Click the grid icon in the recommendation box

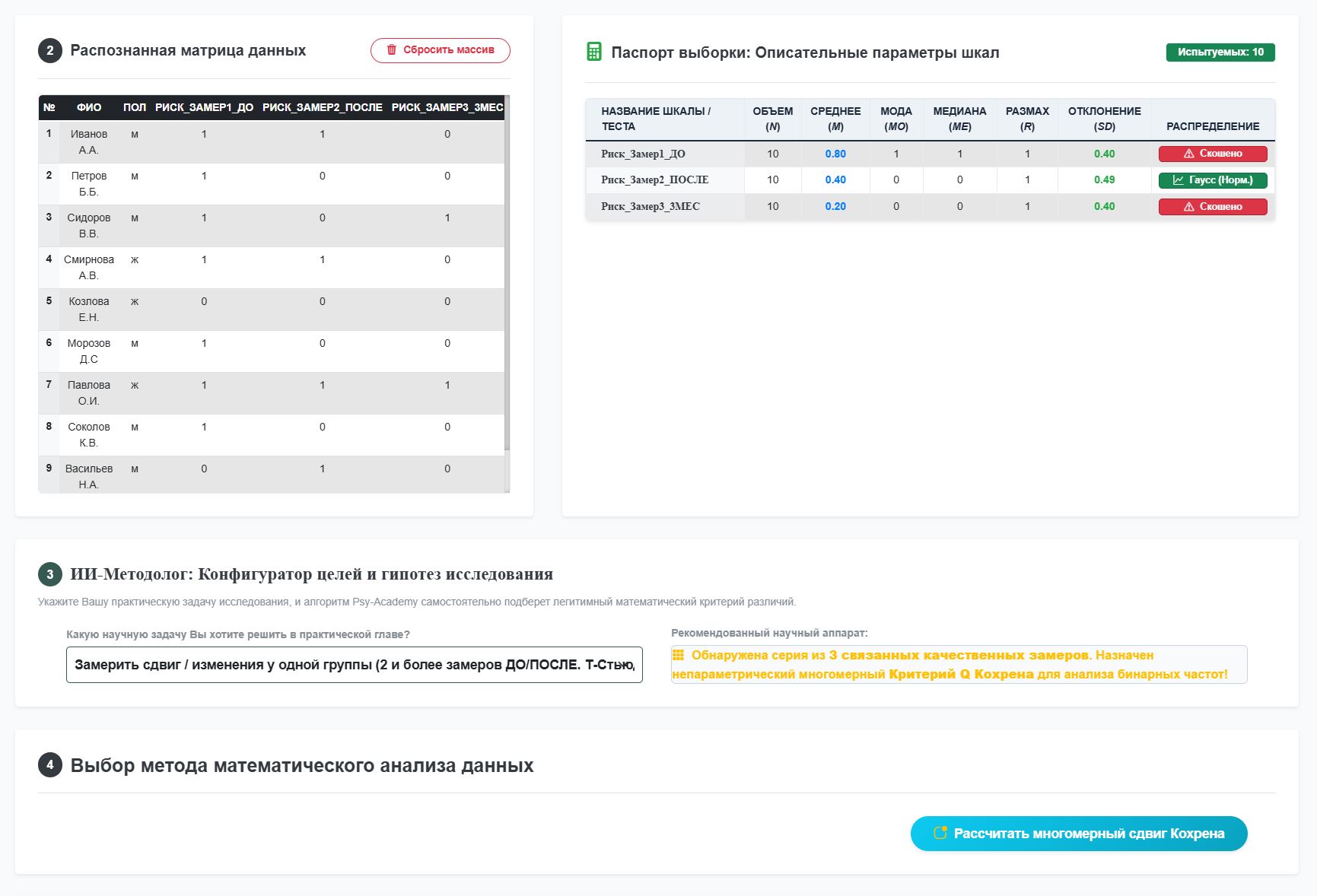pos(679,655)
